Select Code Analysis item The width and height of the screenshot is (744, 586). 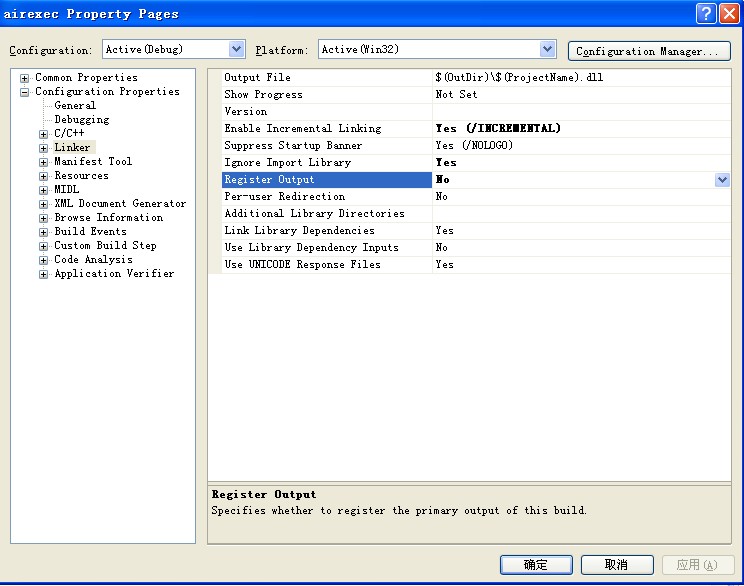click(x=93, y=260)
